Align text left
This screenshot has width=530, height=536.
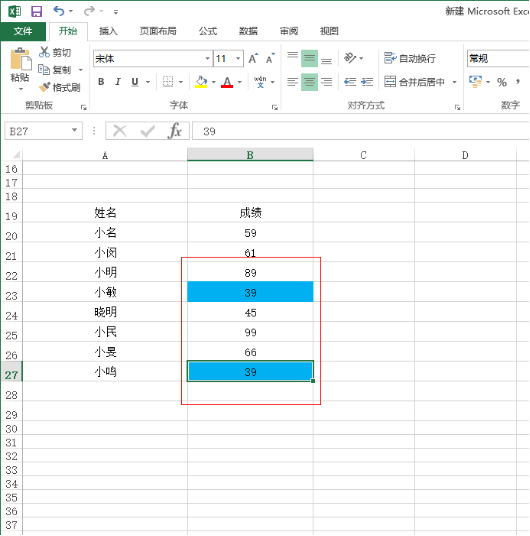click(292, 82)
